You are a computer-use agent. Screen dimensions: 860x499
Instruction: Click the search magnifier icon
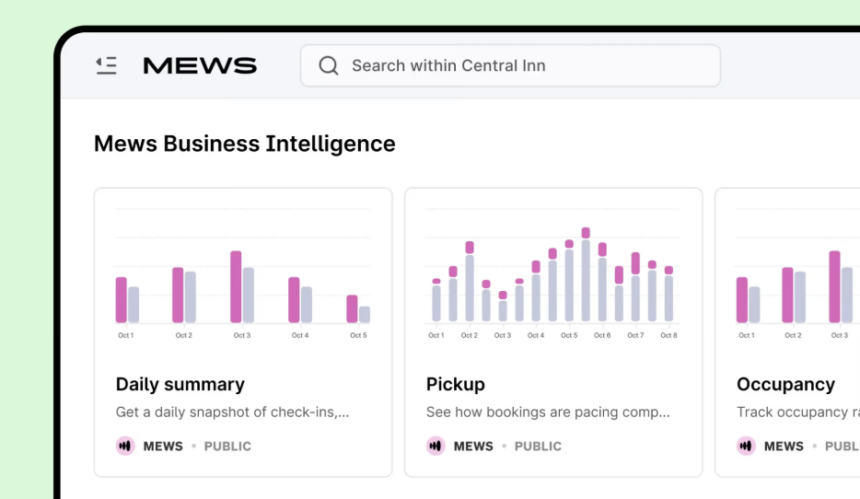coord(328,66)
